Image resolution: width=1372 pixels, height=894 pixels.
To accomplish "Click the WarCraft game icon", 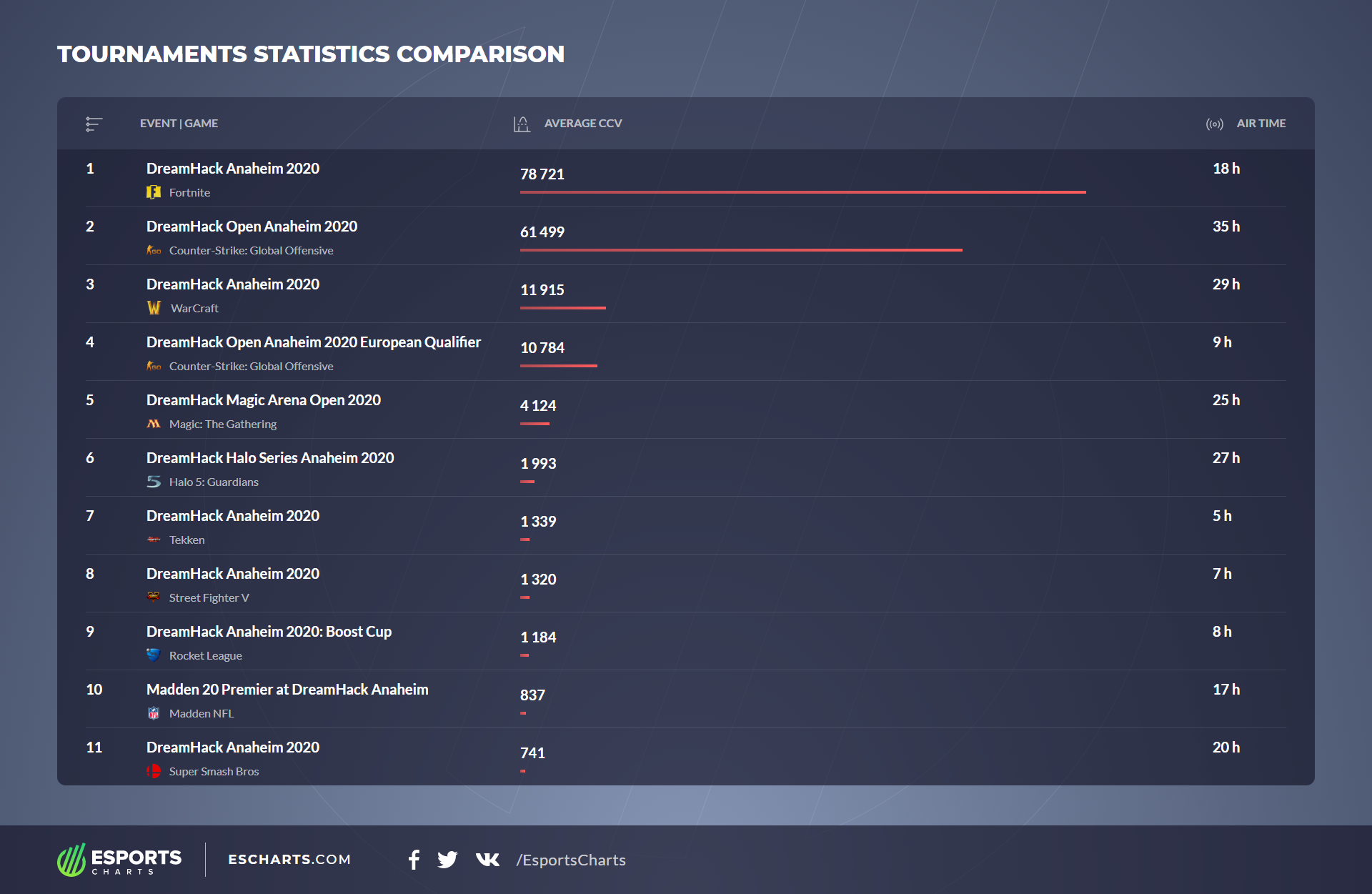I will (x=154, y=308).
